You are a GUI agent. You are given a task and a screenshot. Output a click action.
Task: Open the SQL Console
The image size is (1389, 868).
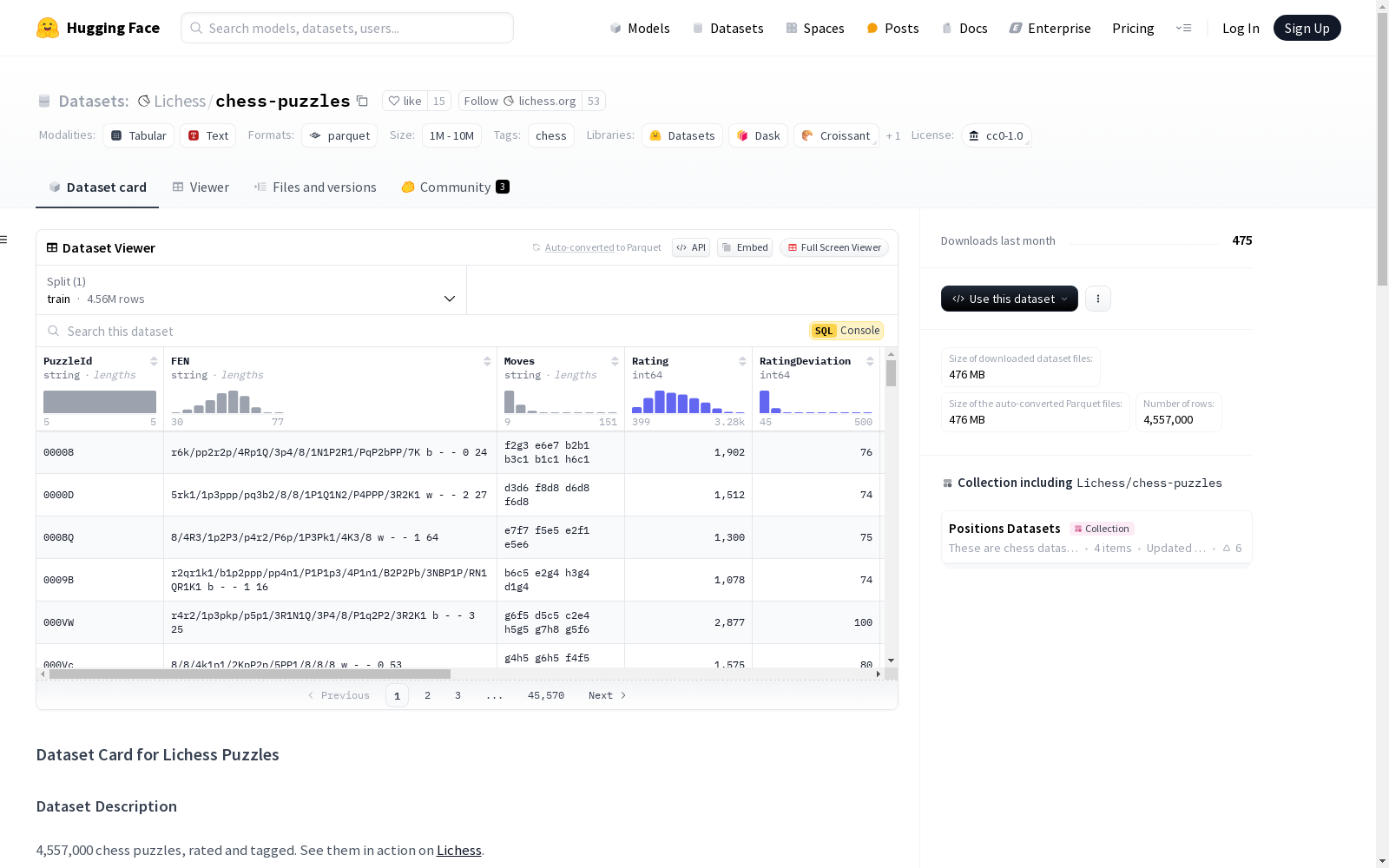pyautogui.click(x=846, y=331)
